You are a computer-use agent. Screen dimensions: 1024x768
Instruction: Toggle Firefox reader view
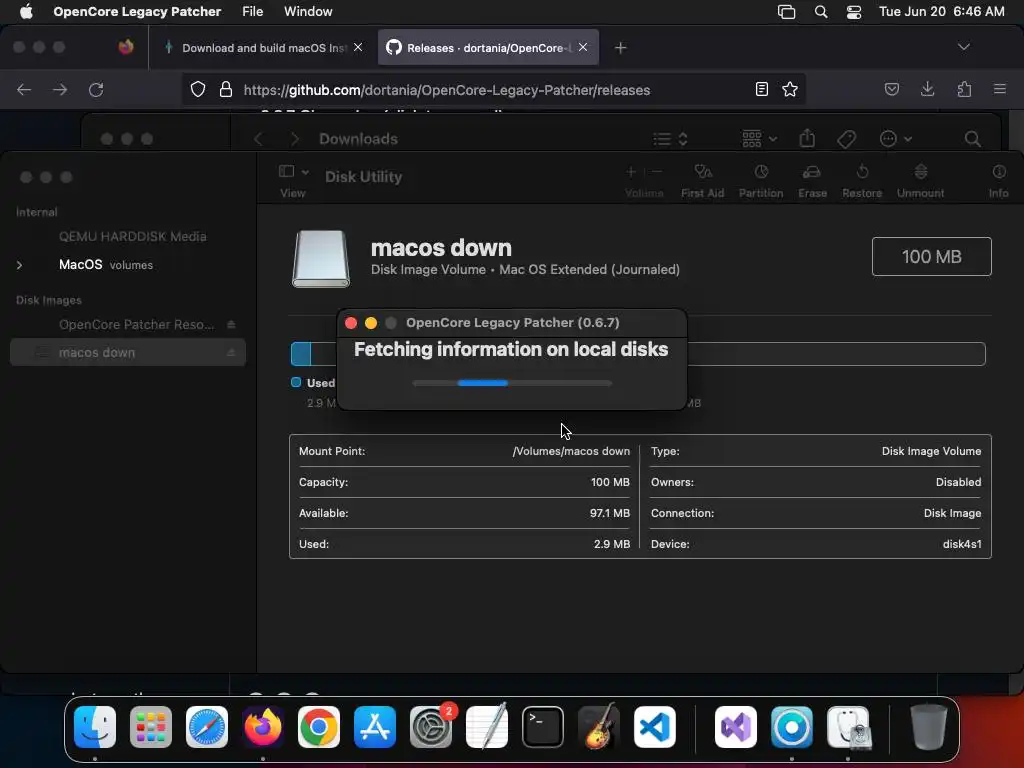click(x=761, y=89)
